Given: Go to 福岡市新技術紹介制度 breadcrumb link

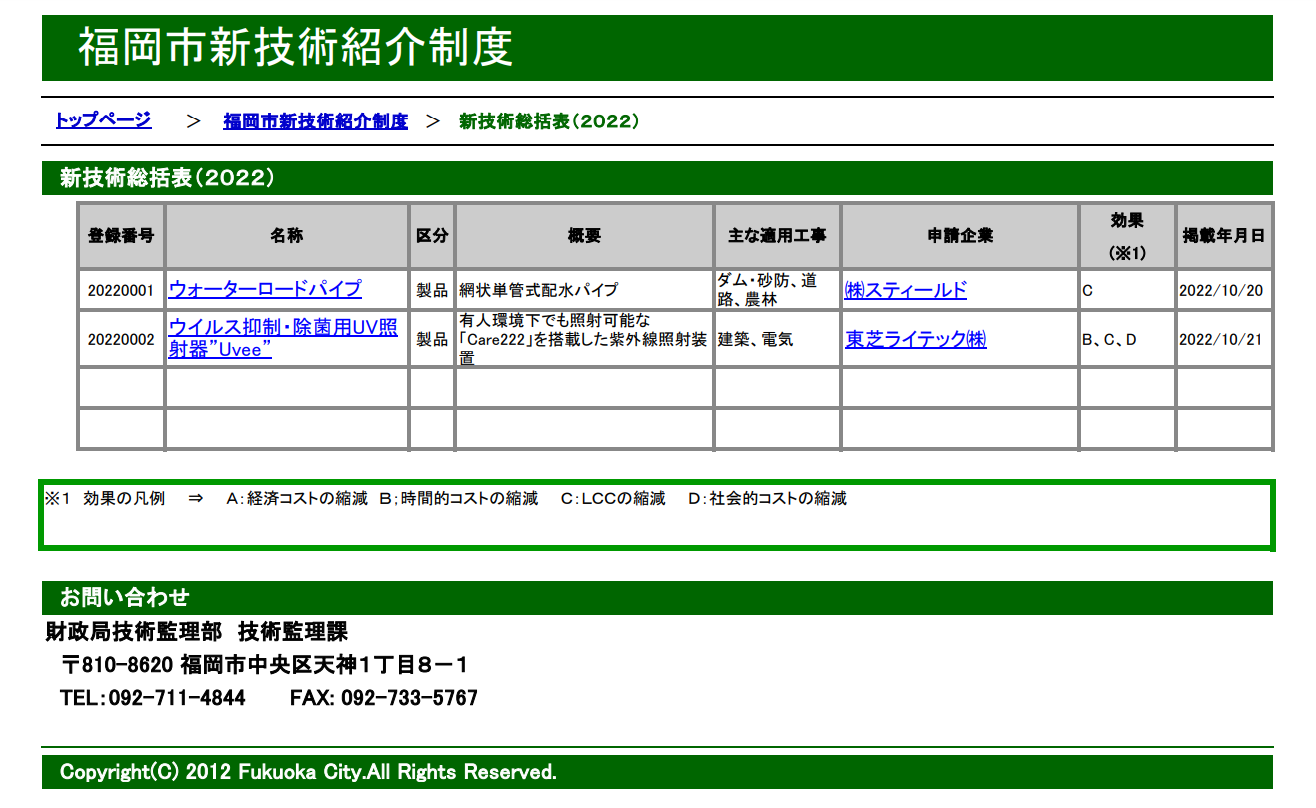Looking at the screenshot, I should tap(315, 121).
